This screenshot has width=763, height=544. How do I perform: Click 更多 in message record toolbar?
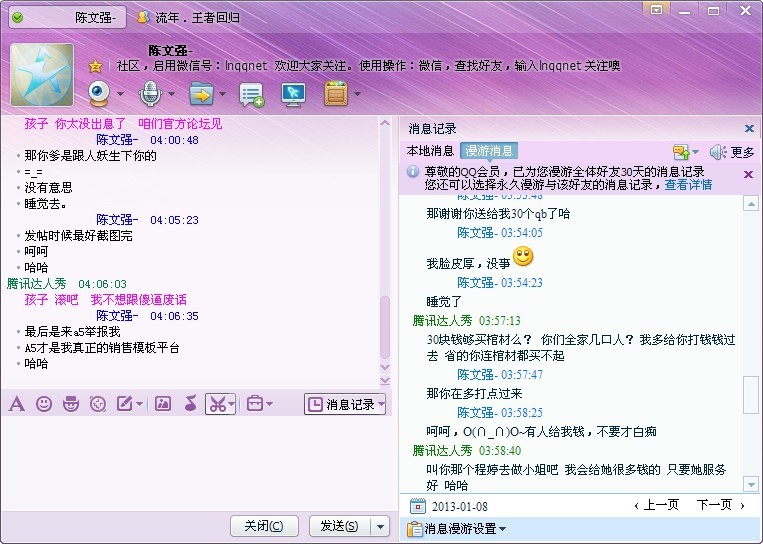tap(743, 152)
